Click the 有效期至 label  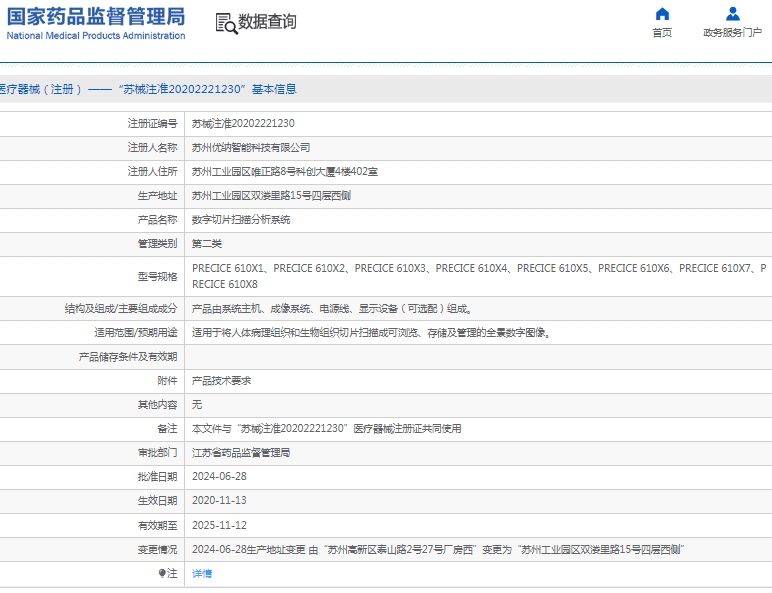coord(158,526)
